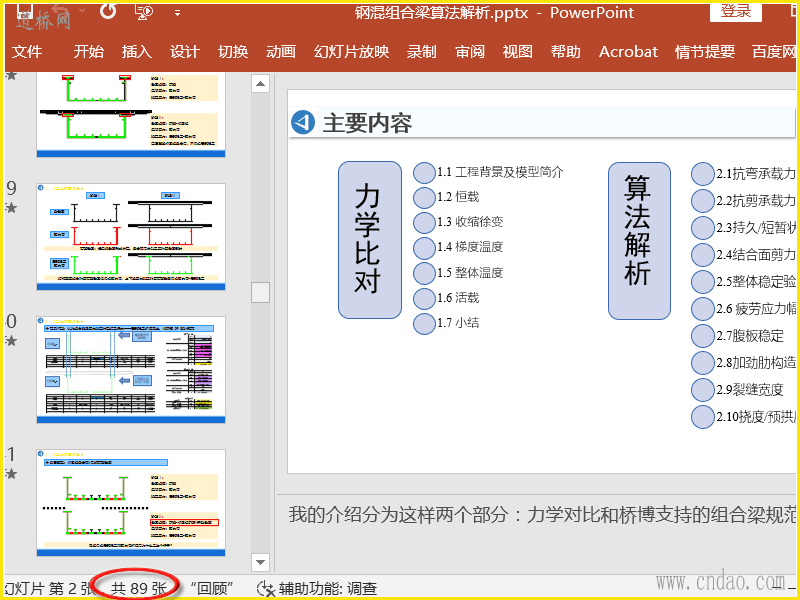Click the animation star under slide 9 number
This screenshot has width=800, height=600.
(x=11, y=208)
